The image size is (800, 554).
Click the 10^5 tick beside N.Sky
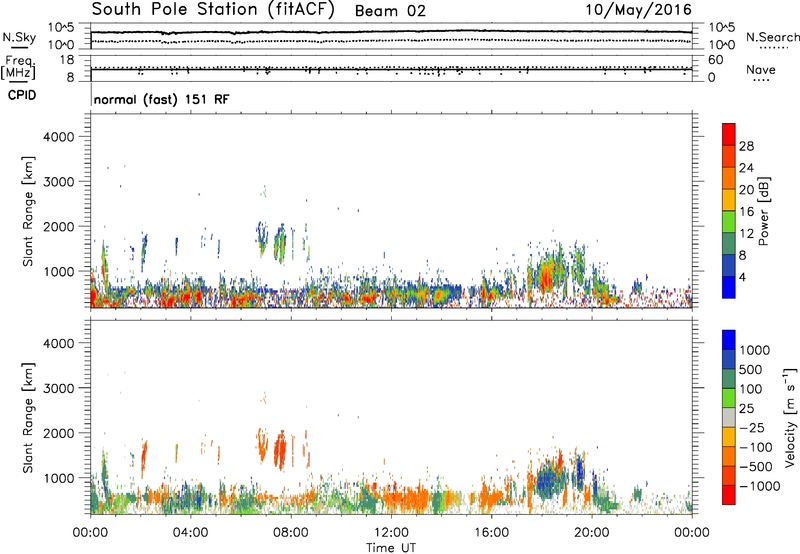click(x=61, y=28)
